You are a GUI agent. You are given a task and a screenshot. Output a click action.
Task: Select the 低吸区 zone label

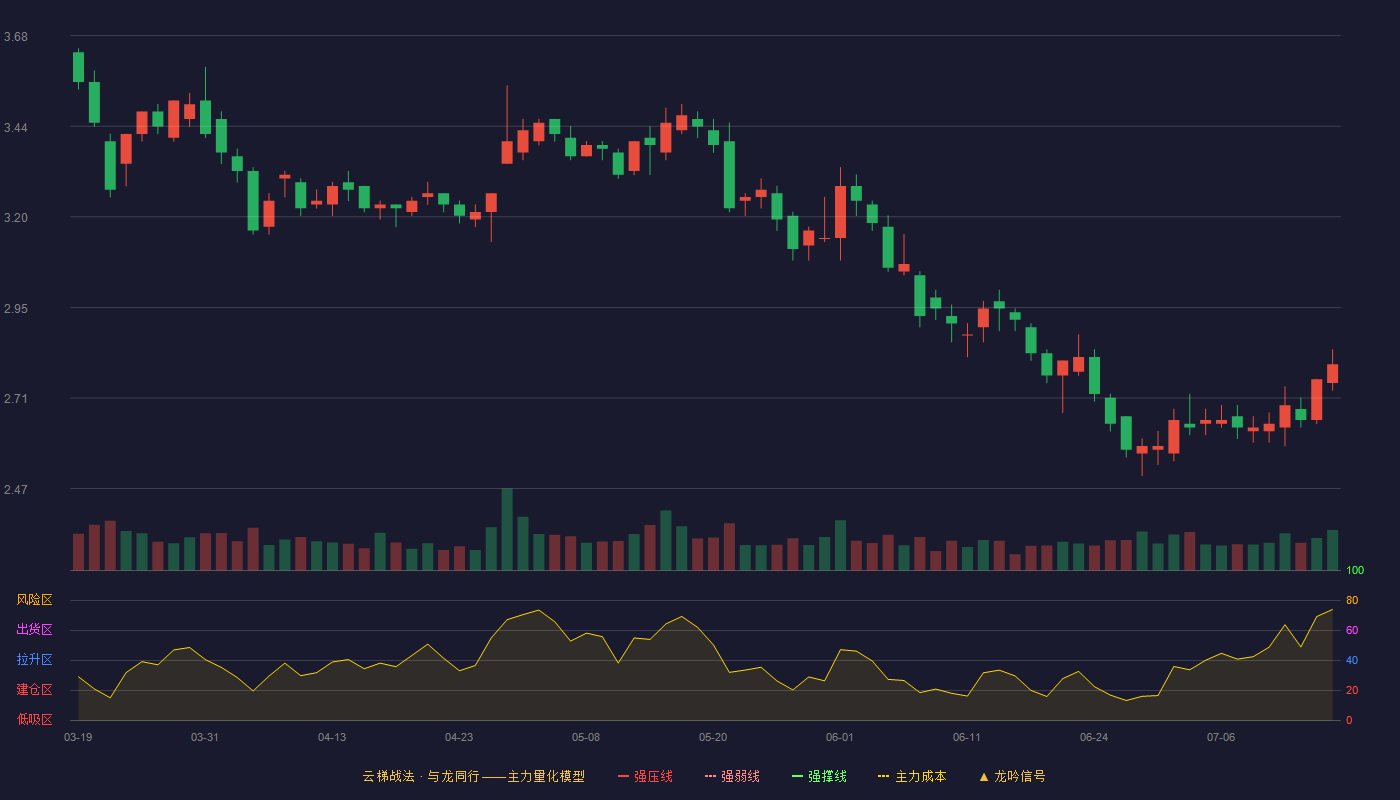(34, 719)
